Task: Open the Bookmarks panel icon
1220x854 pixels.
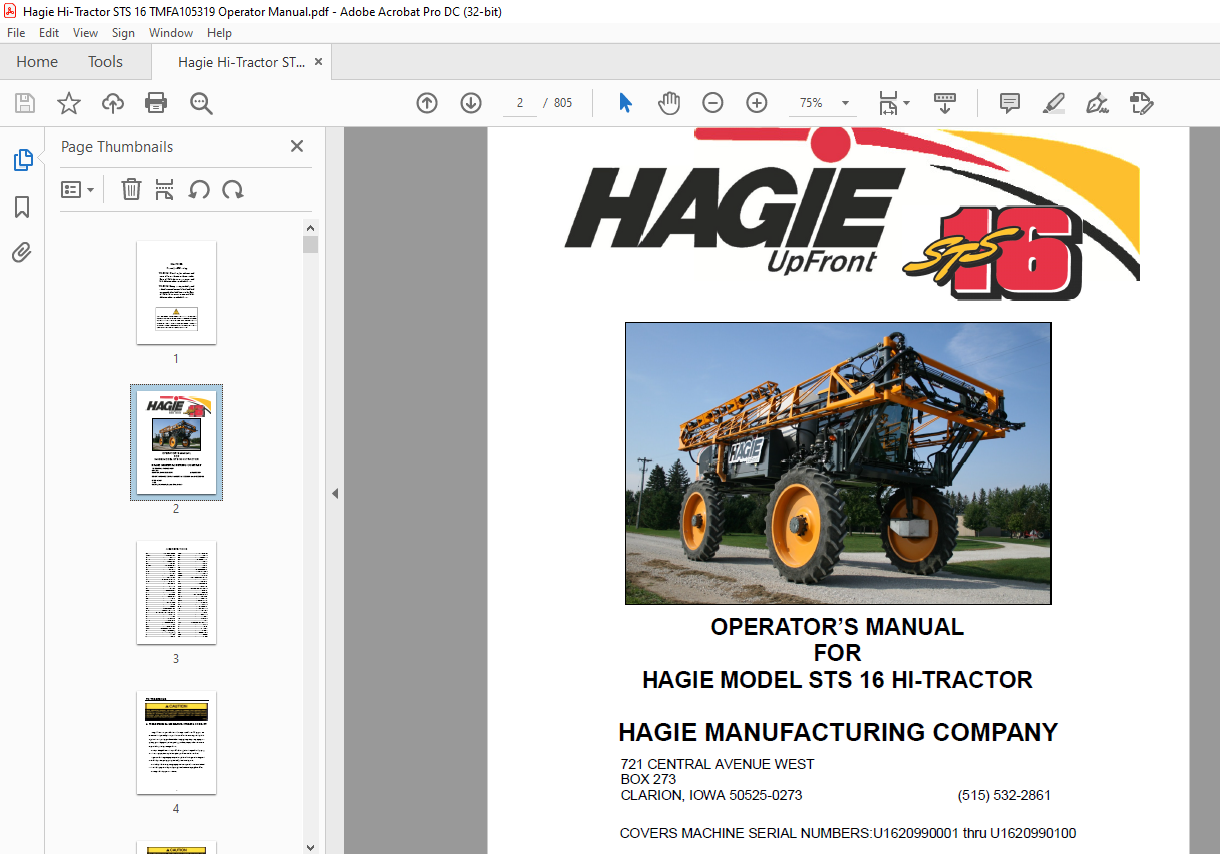Action: (x=22, y=207)
